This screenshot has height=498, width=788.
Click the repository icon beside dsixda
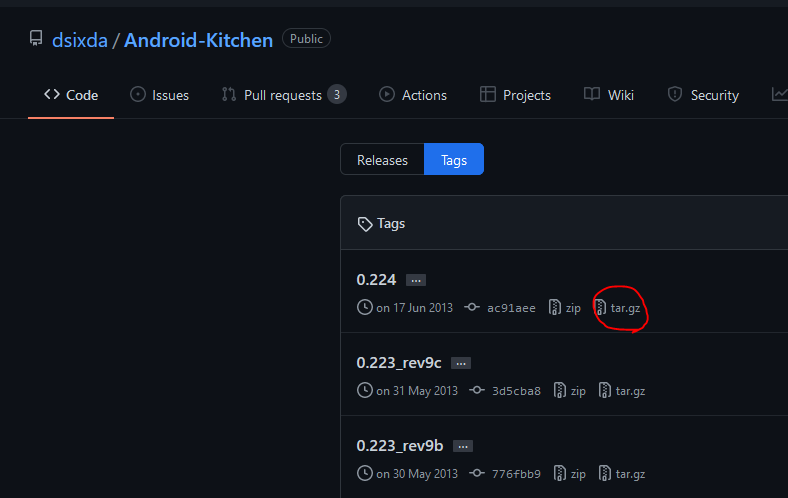(36, 38)
